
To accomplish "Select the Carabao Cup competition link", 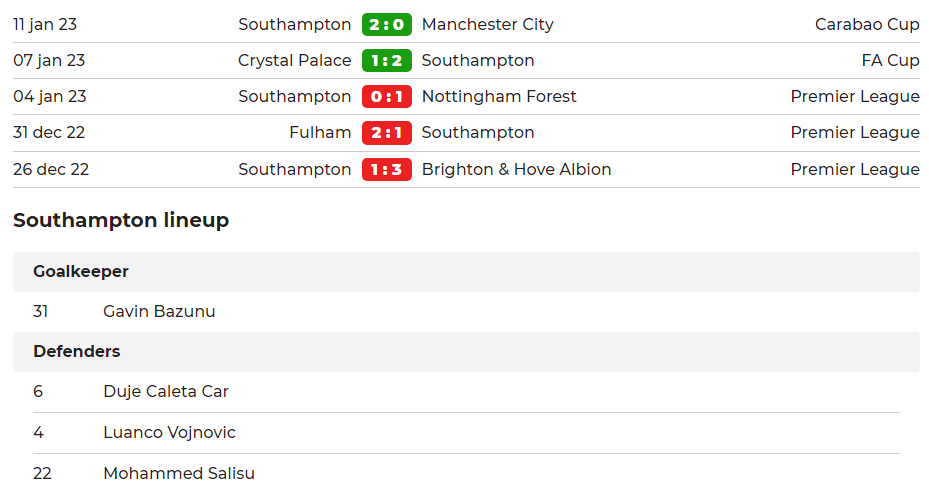I will [x=867, y=24].
